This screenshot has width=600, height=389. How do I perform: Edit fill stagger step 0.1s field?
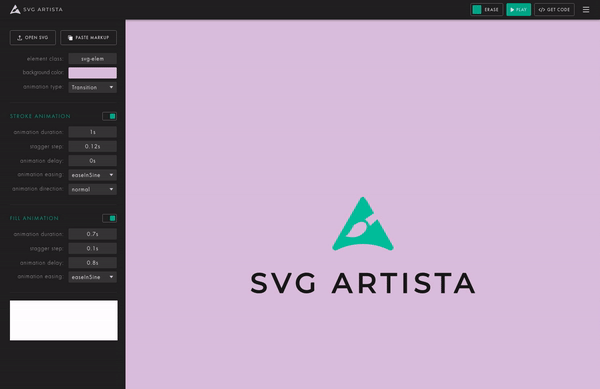point(93,248)
